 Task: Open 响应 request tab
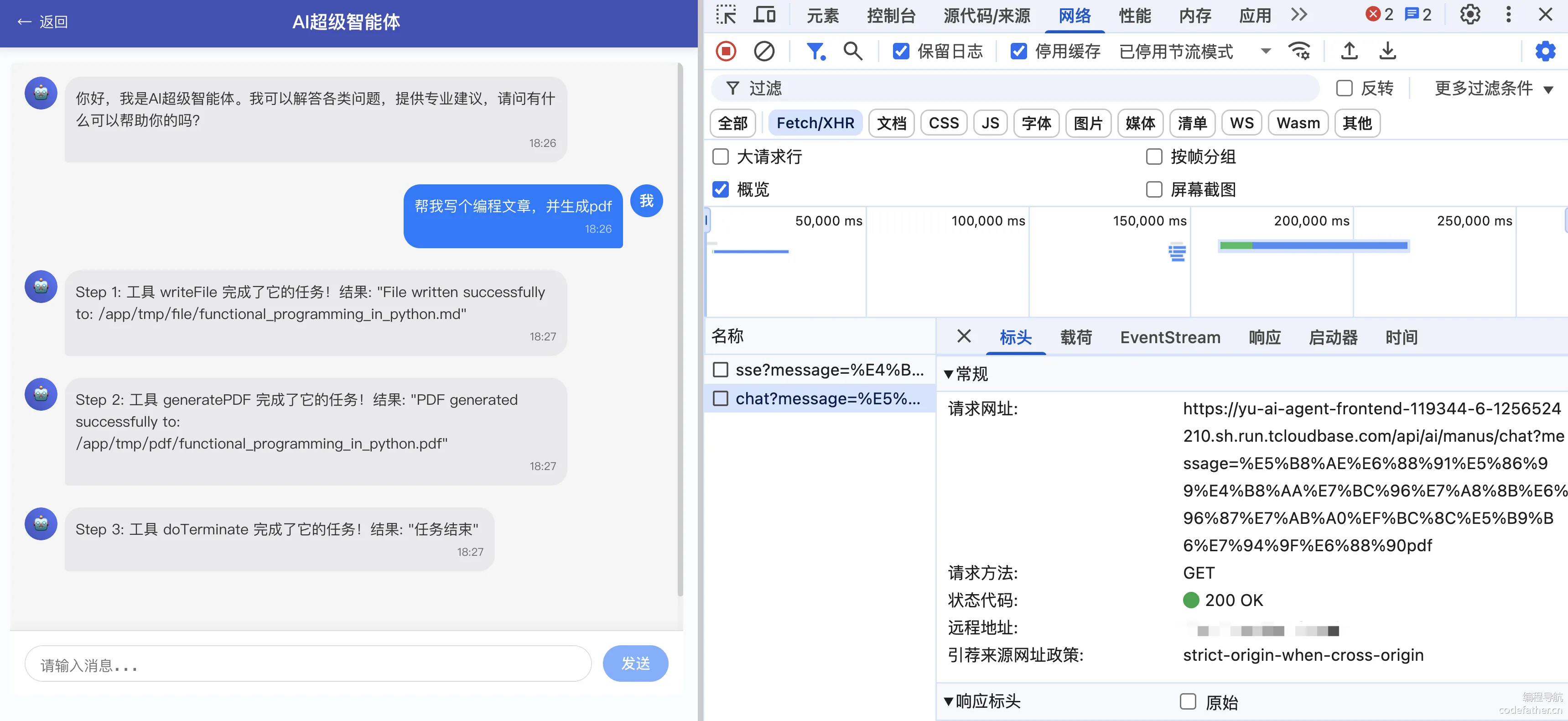tap(1264, 337)
